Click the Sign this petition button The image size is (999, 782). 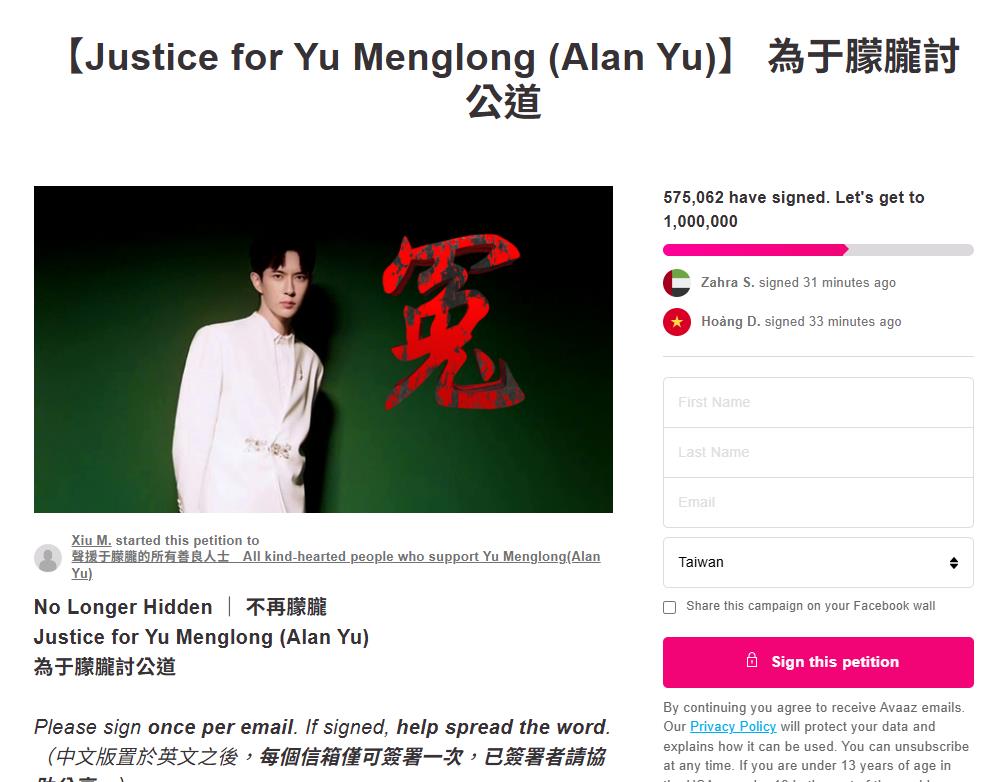[818, 662]
